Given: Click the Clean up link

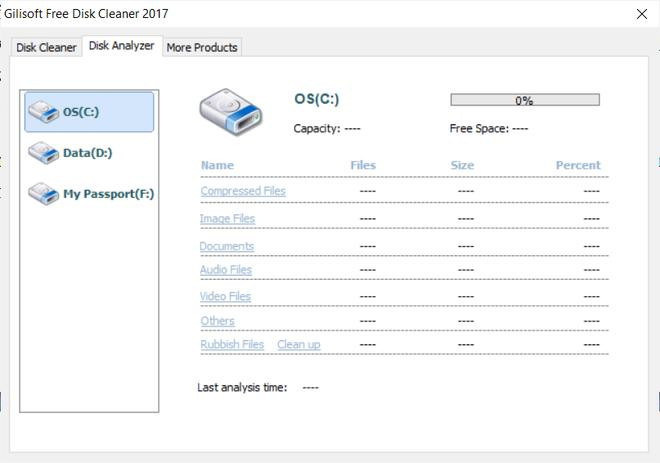Looking at the screenshot, I should [299, 345].
